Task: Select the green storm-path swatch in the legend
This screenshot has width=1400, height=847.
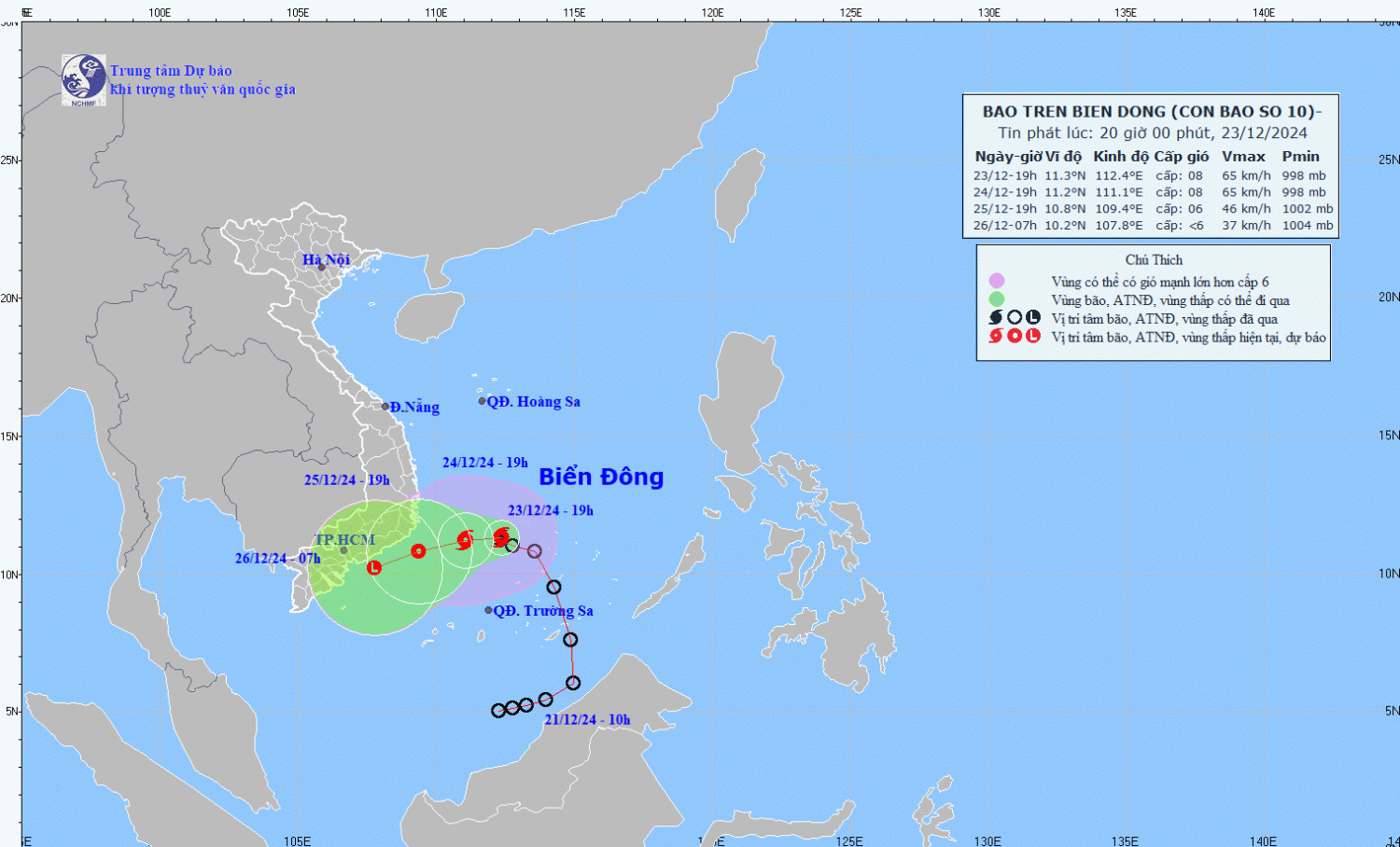Action: click(997, 299)
